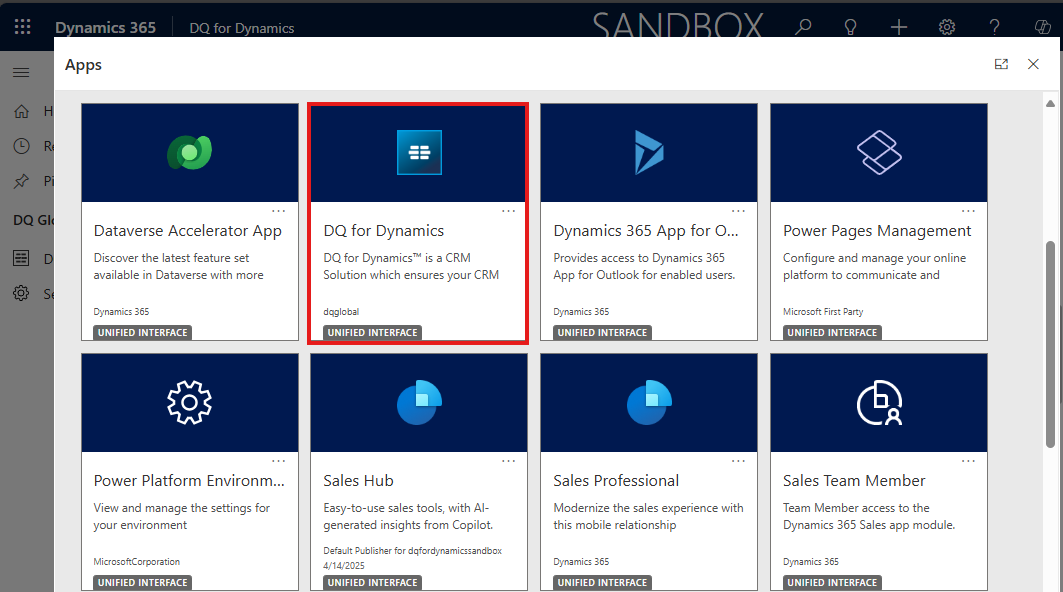Click the Home icon in the sidebar

click(x=22, y=111)
